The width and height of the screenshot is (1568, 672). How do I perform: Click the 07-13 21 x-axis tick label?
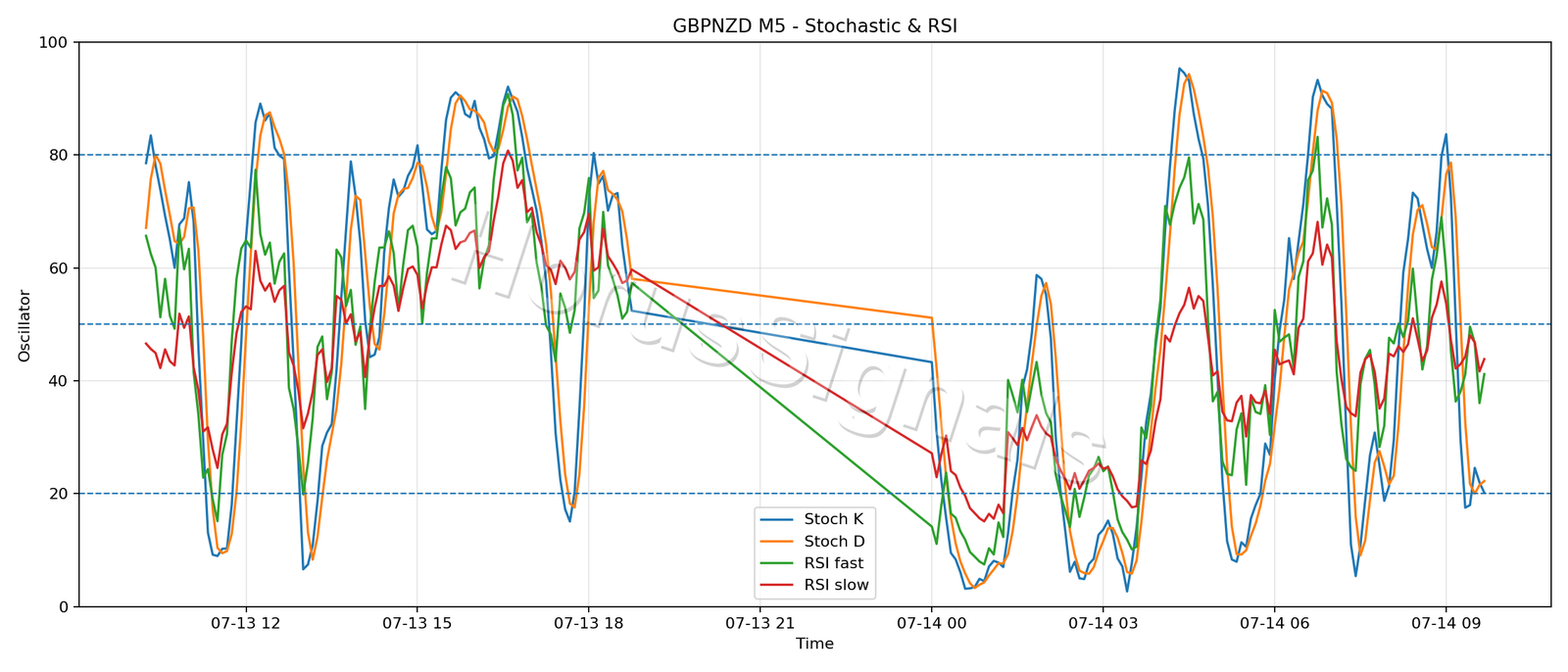click(x=759, y=623)
